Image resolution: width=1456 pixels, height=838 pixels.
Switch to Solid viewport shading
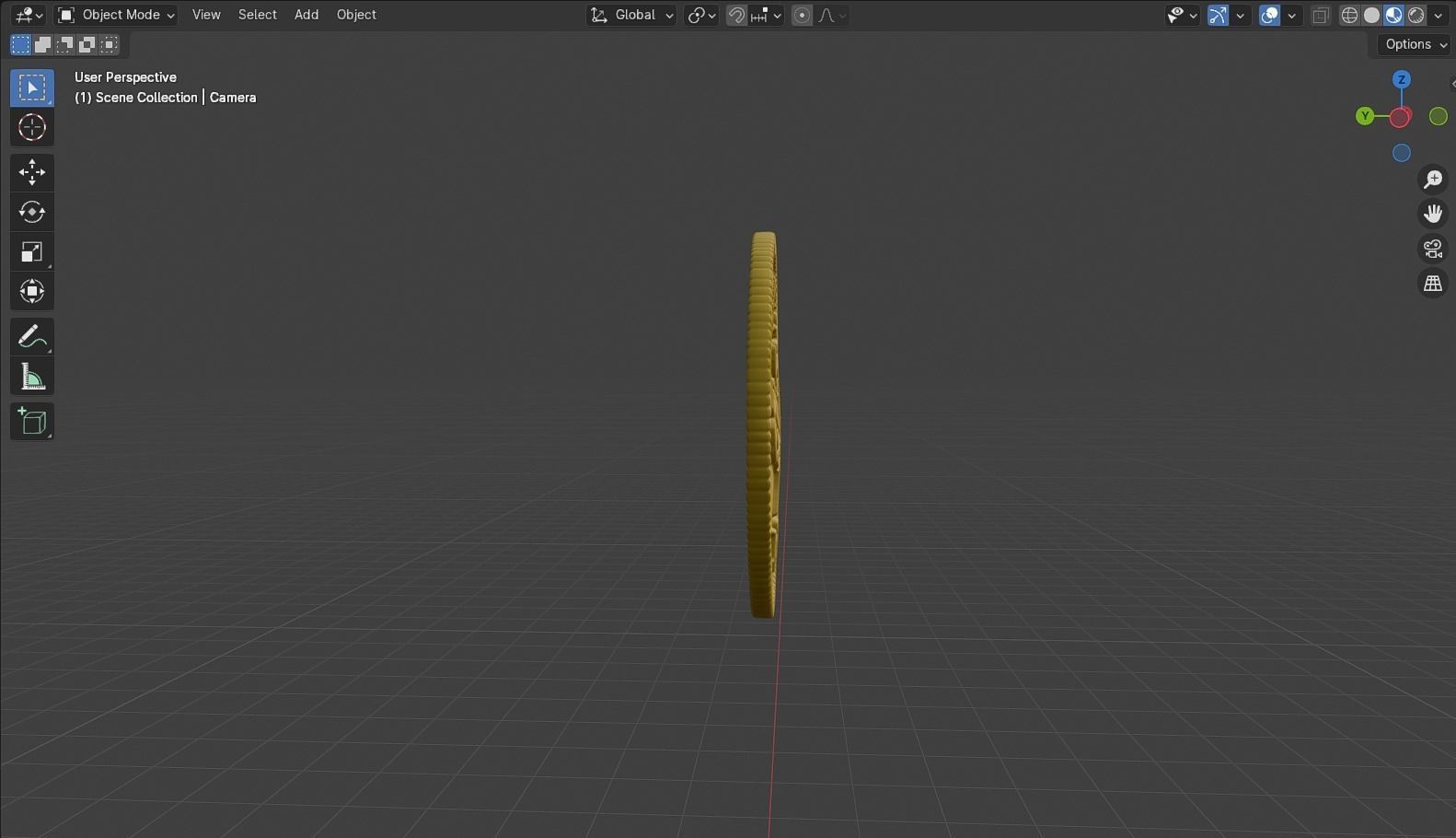1371,15
